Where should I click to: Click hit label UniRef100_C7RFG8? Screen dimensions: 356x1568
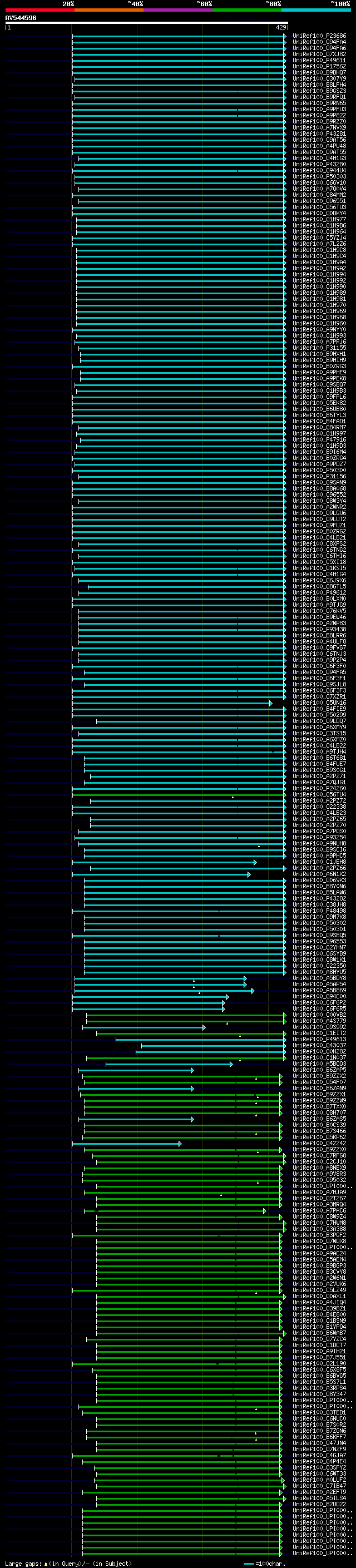pos(319,1156)
